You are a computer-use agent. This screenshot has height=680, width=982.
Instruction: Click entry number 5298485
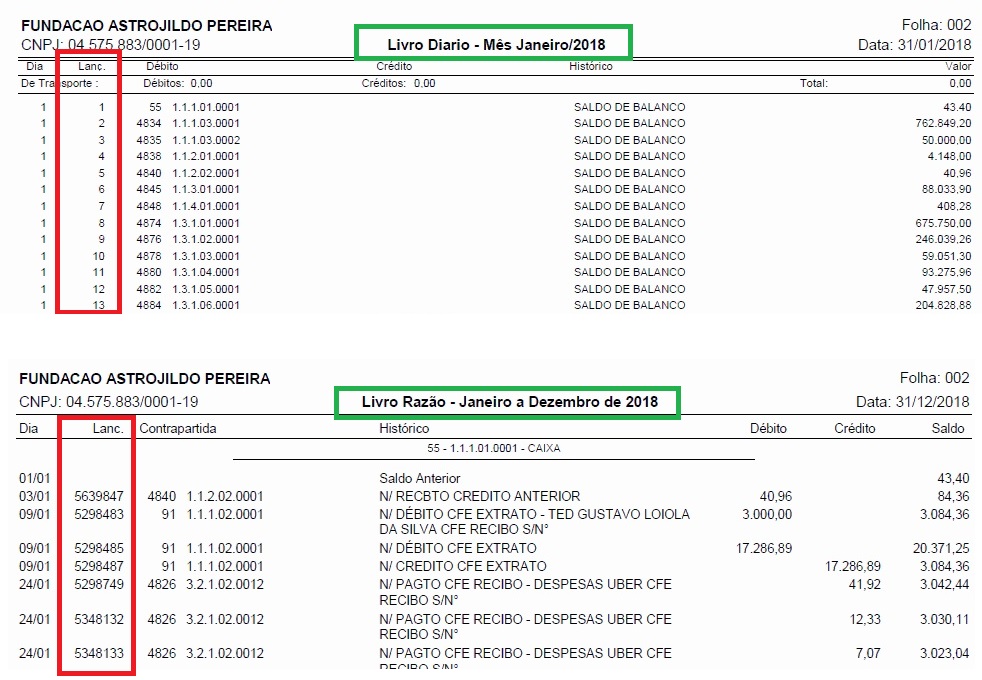coord(99,549)
